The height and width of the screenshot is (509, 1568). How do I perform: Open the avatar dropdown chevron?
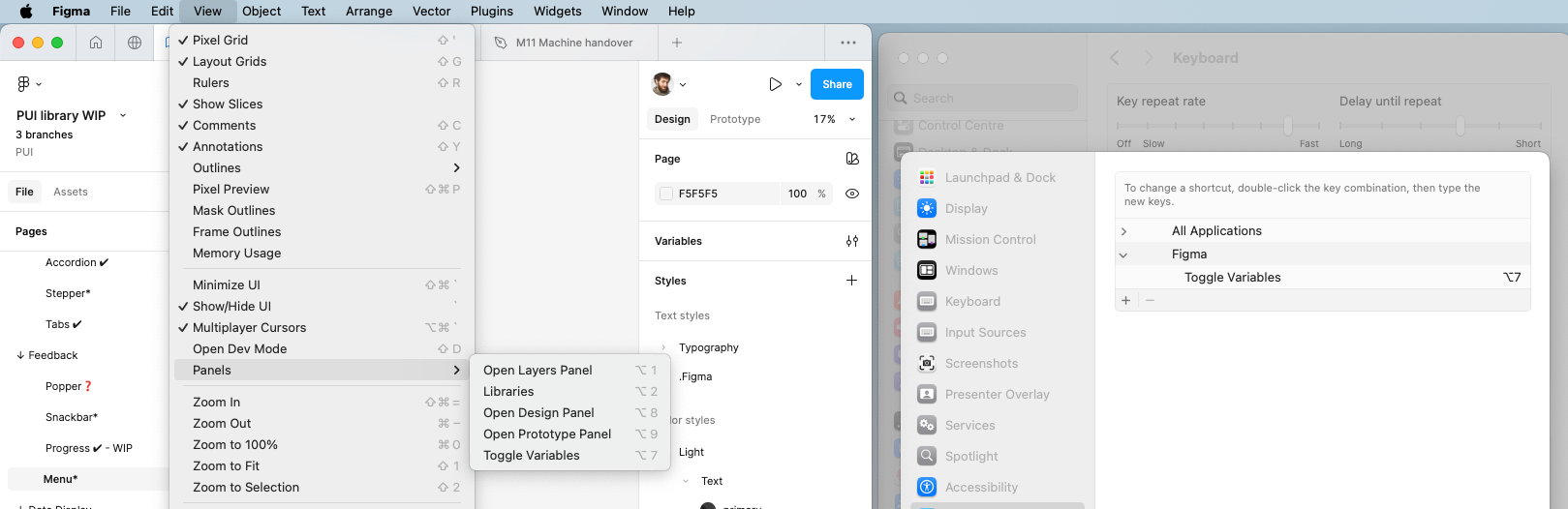click(683, 84)
